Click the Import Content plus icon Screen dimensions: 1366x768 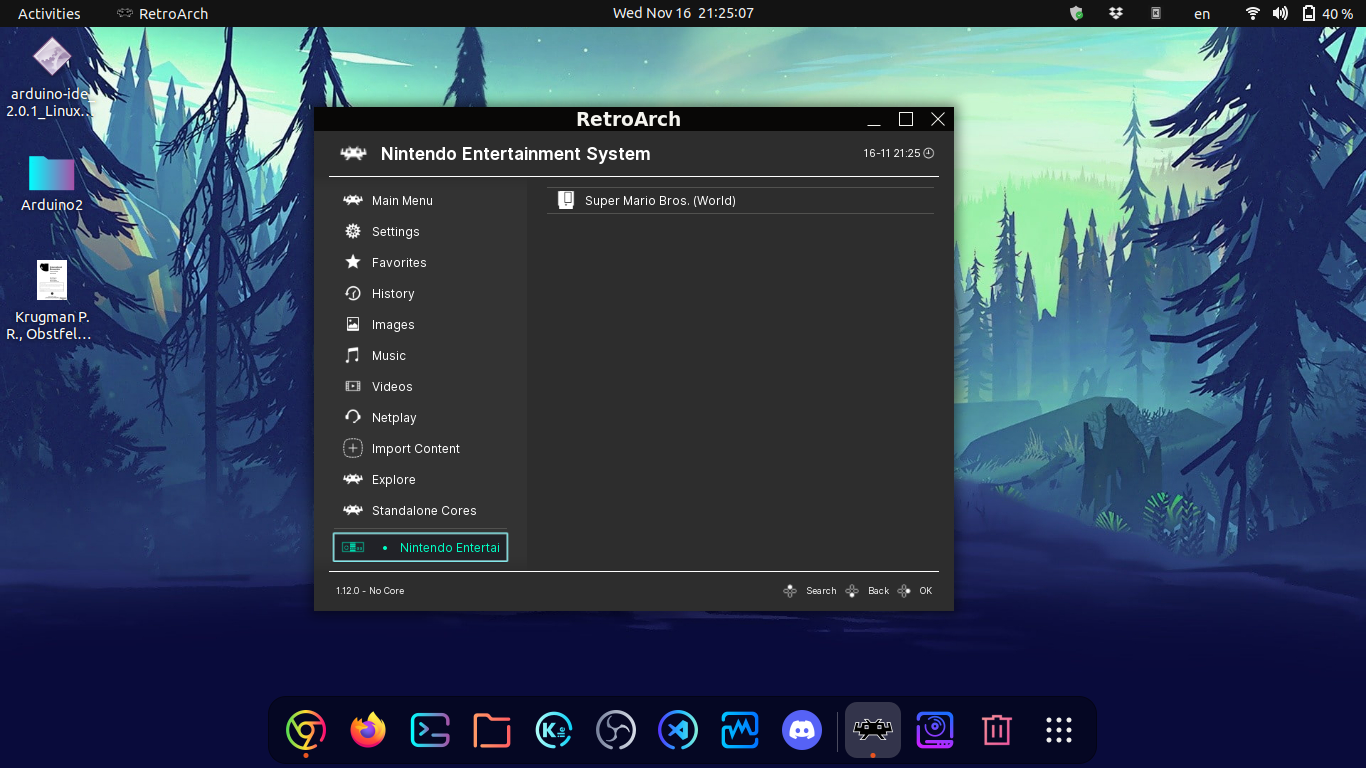tap(353, 449)
